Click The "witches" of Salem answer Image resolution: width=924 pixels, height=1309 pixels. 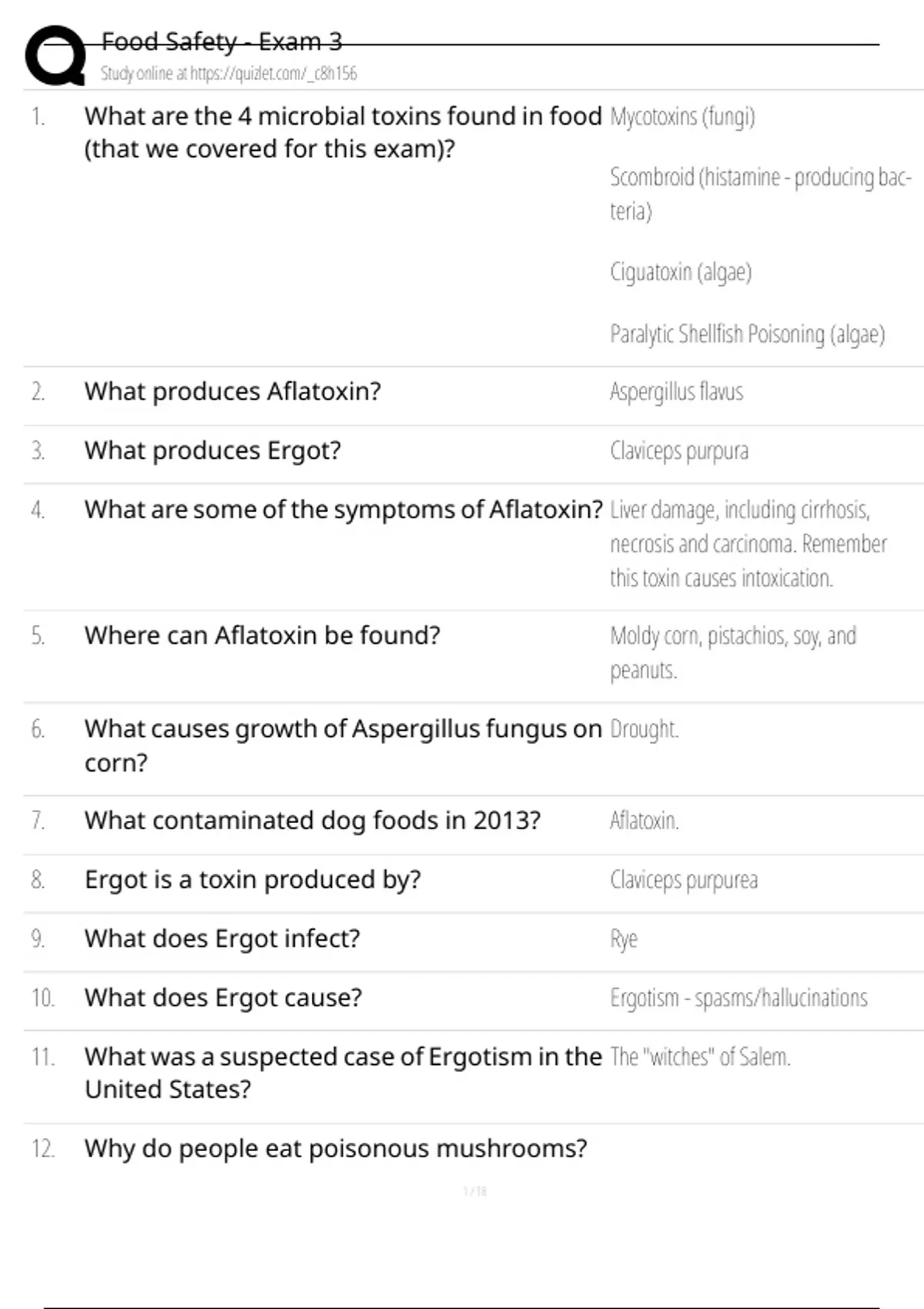pyautogui.click(x=700, y=1056)
